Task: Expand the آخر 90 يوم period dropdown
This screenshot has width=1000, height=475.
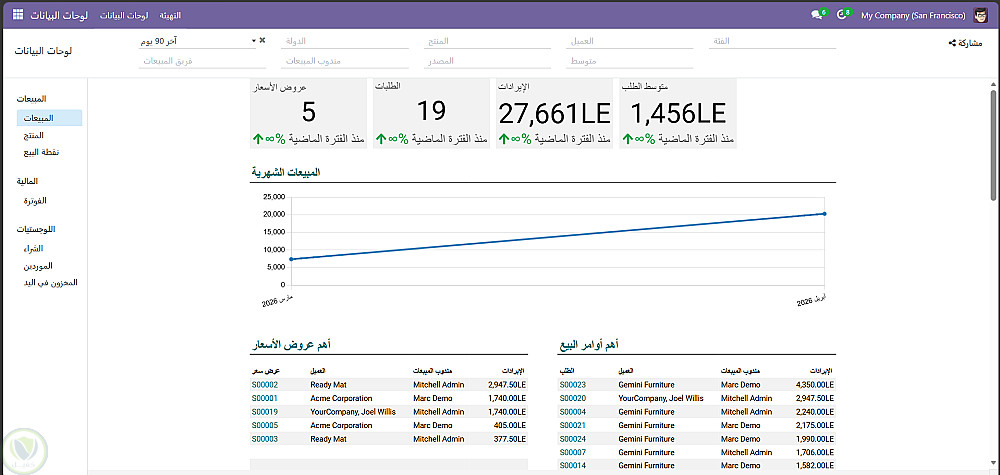Action: pos(253,41)
